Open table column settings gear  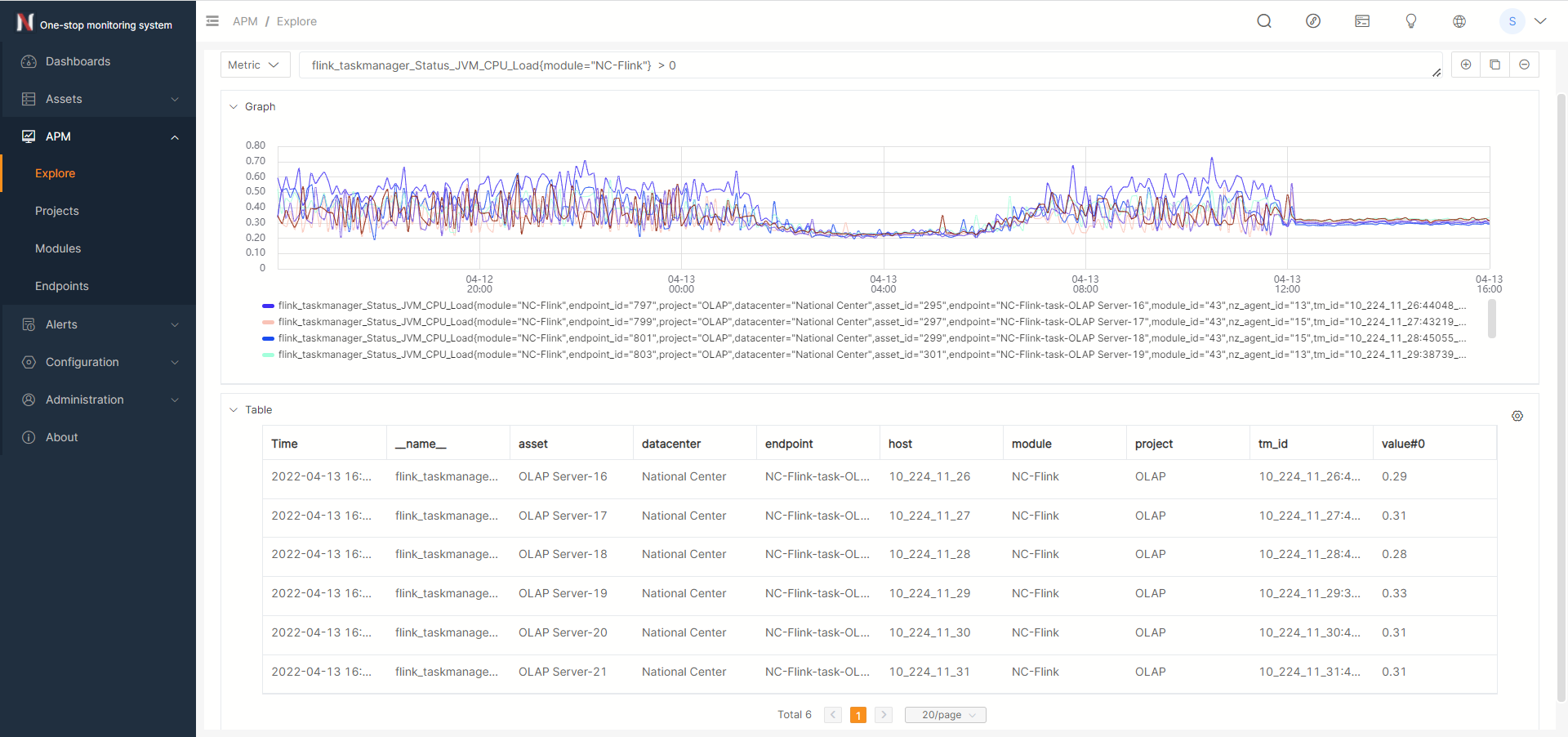(1517, 416)
